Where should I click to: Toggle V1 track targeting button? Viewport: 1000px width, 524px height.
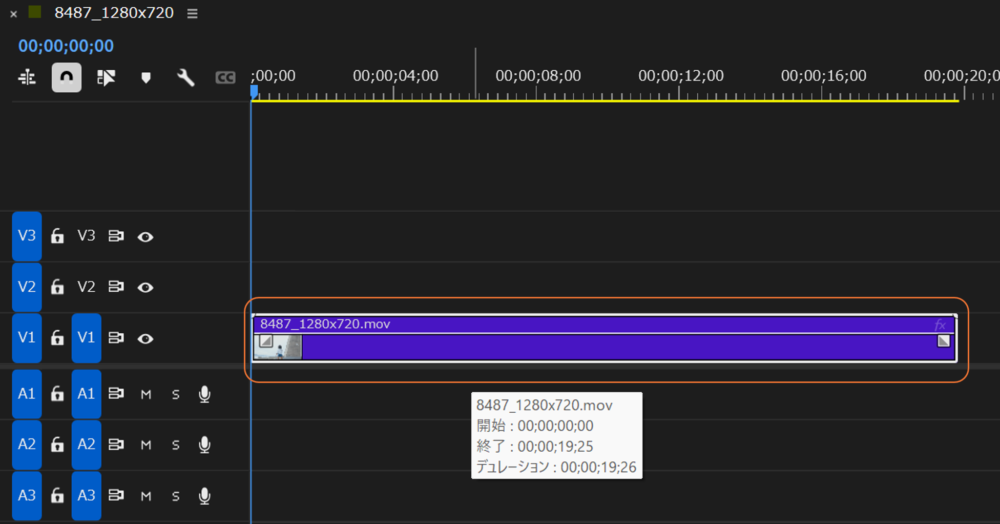click(86, 337)
